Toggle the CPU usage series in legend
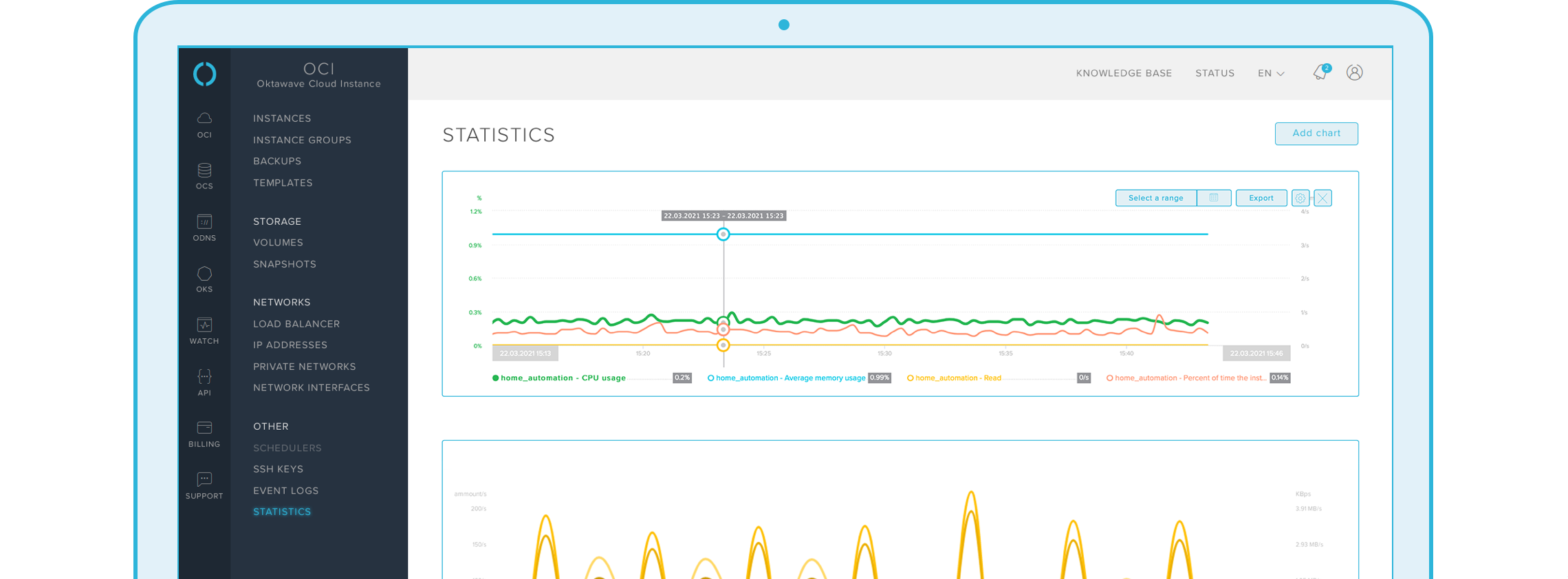The height and width of the screenshot is (579, 1568). [x=563, y=378]
